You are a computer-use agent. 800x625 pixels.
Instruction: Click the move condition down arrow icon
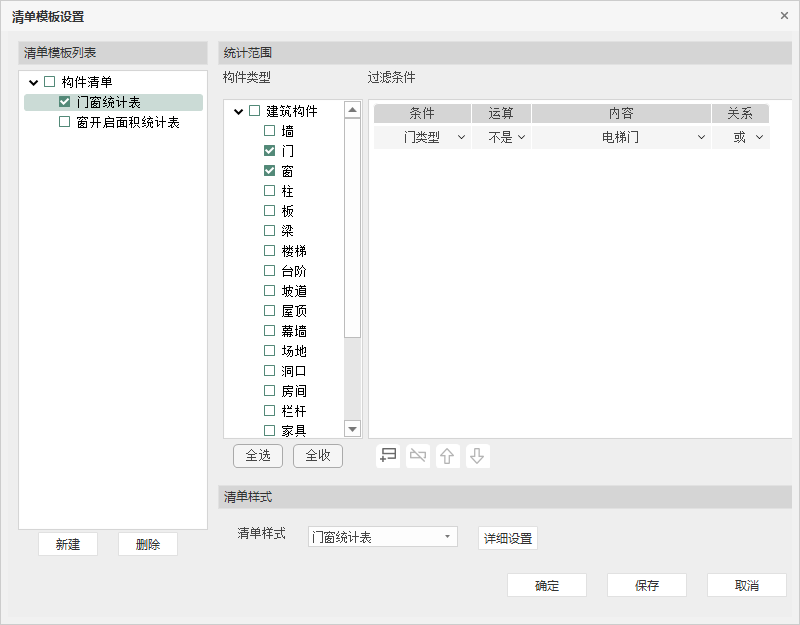pos(477,456)
